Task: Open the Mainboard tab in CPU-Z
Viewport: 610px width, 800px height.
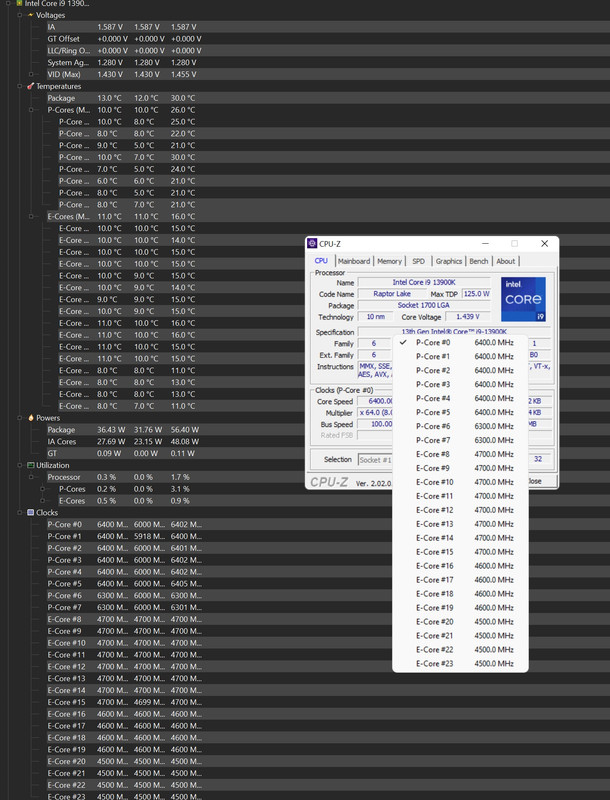Action: pyautogui.click(x=354, y=261)
